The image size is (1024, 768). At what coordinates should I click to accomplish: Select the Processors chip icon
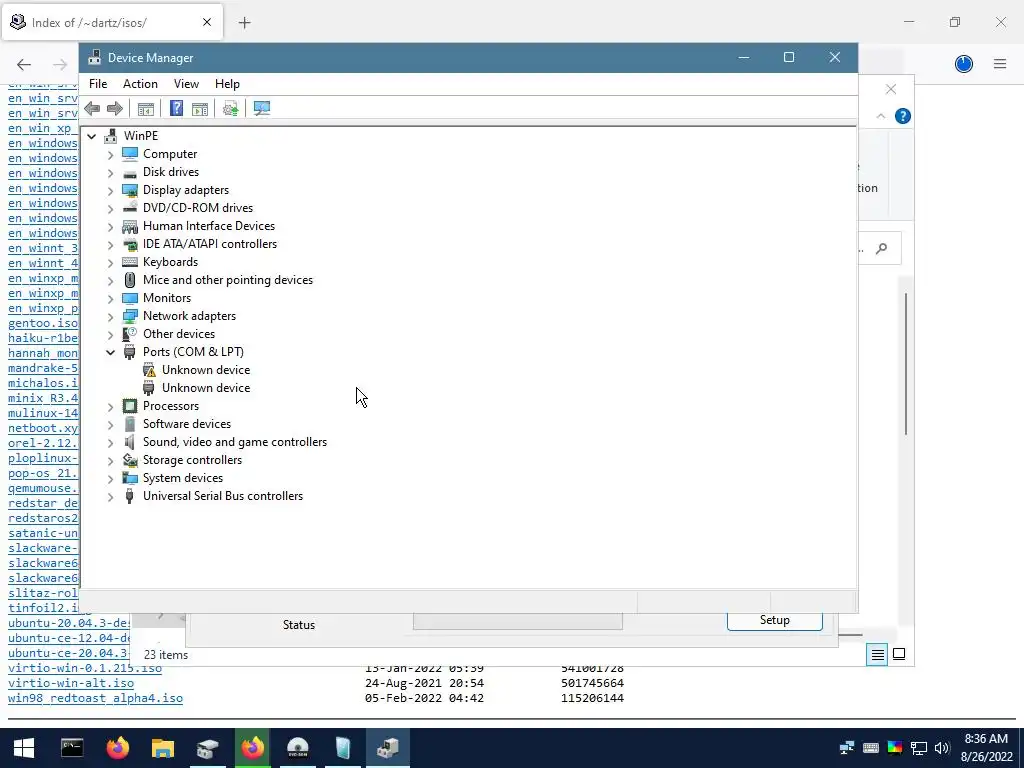click(x=130, y=406)
